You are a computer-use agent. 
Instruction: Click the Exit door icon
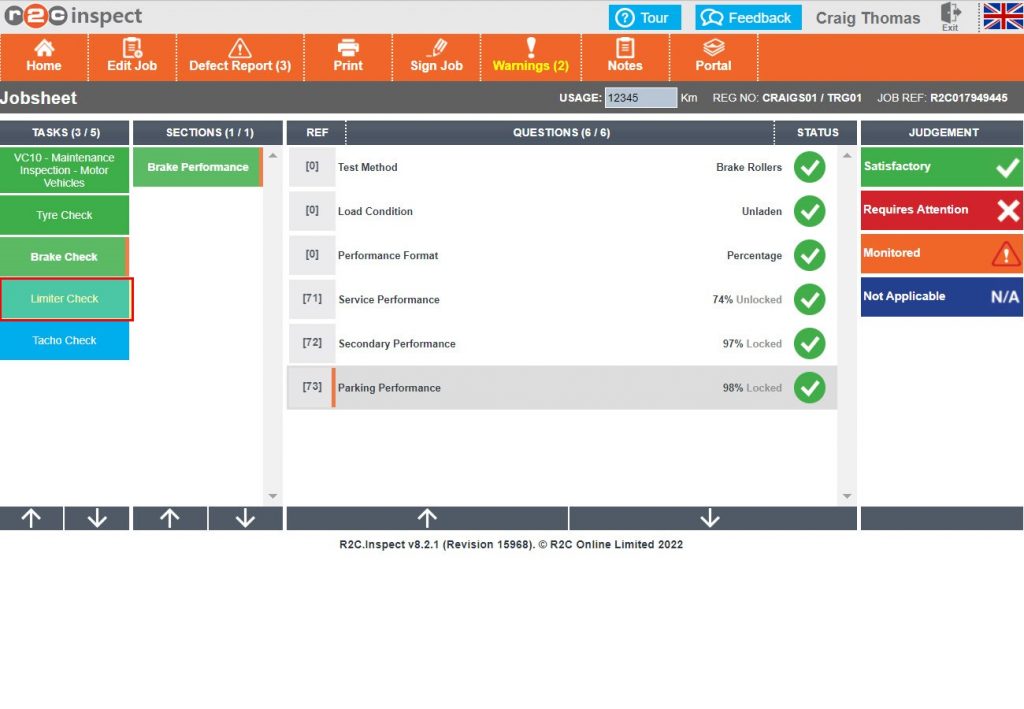[948, 17]
